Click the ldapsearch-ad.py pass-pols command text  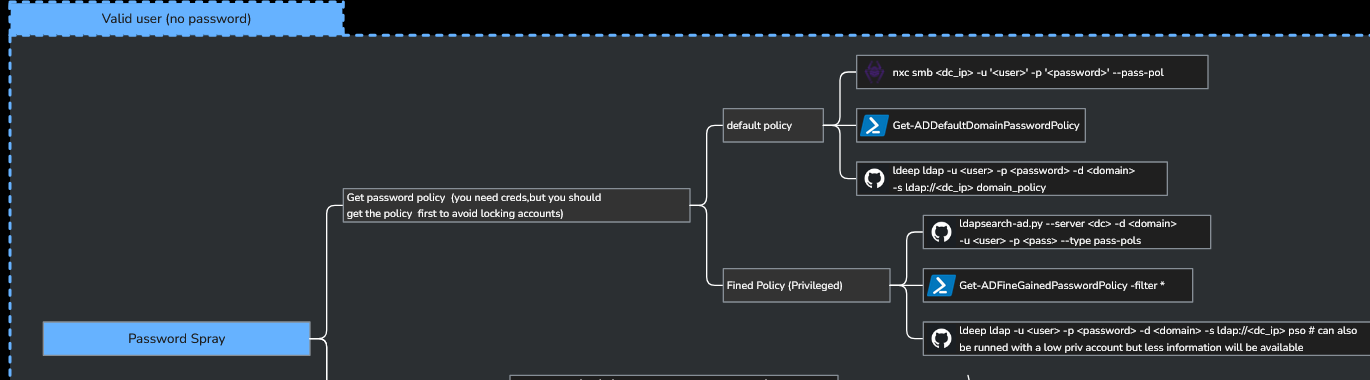tap(1068, 232)
